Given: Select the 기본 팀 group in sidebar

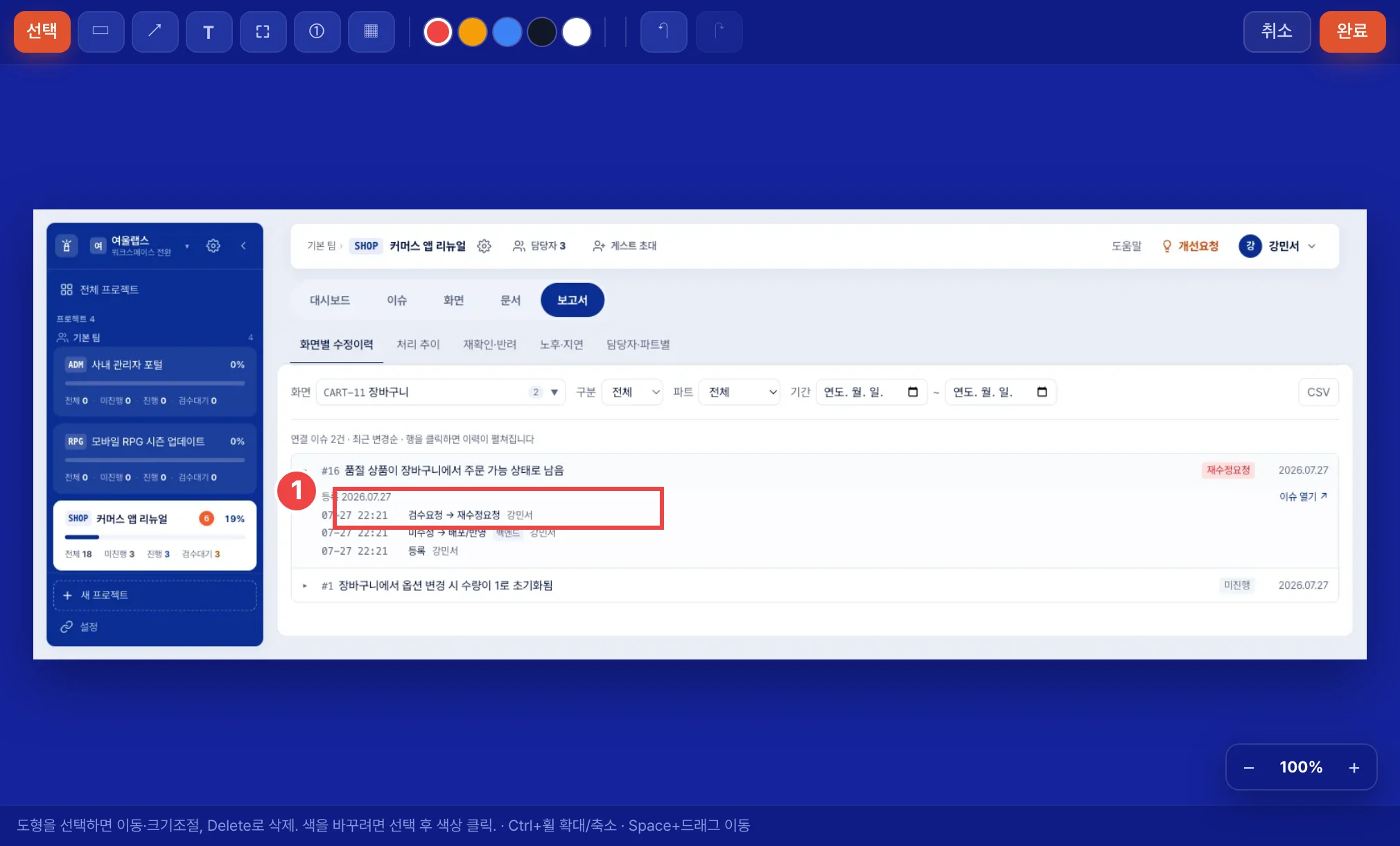Looking at the screenshot, I should click(x=87, y=338).
